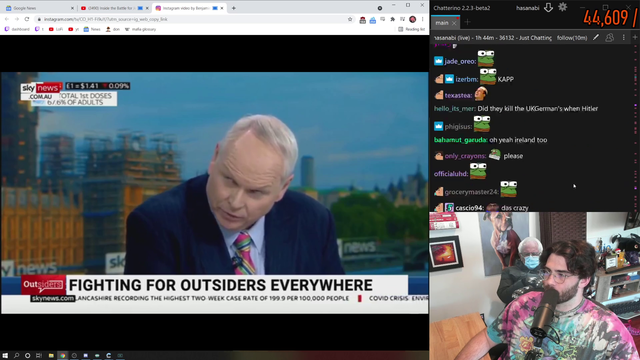Click the Sky News video player
The image size is (640, 360).
coord(214,193)
